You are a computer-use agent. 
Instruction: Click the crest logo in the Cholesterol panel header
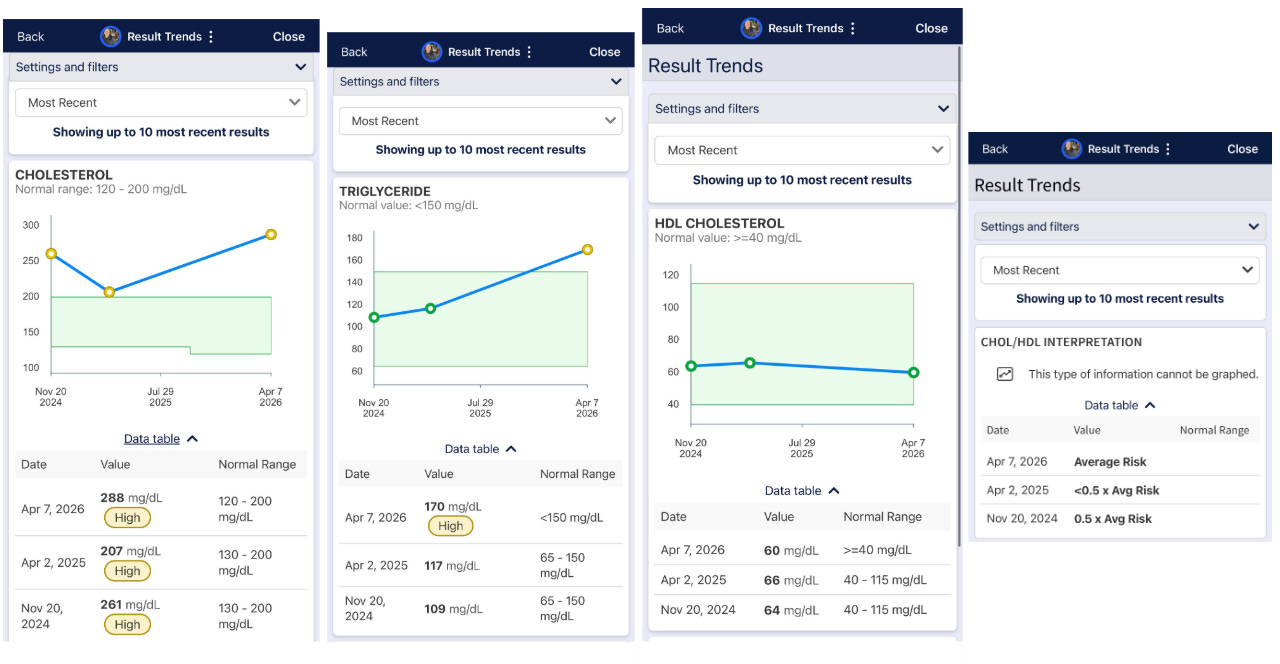coord(110,36)
